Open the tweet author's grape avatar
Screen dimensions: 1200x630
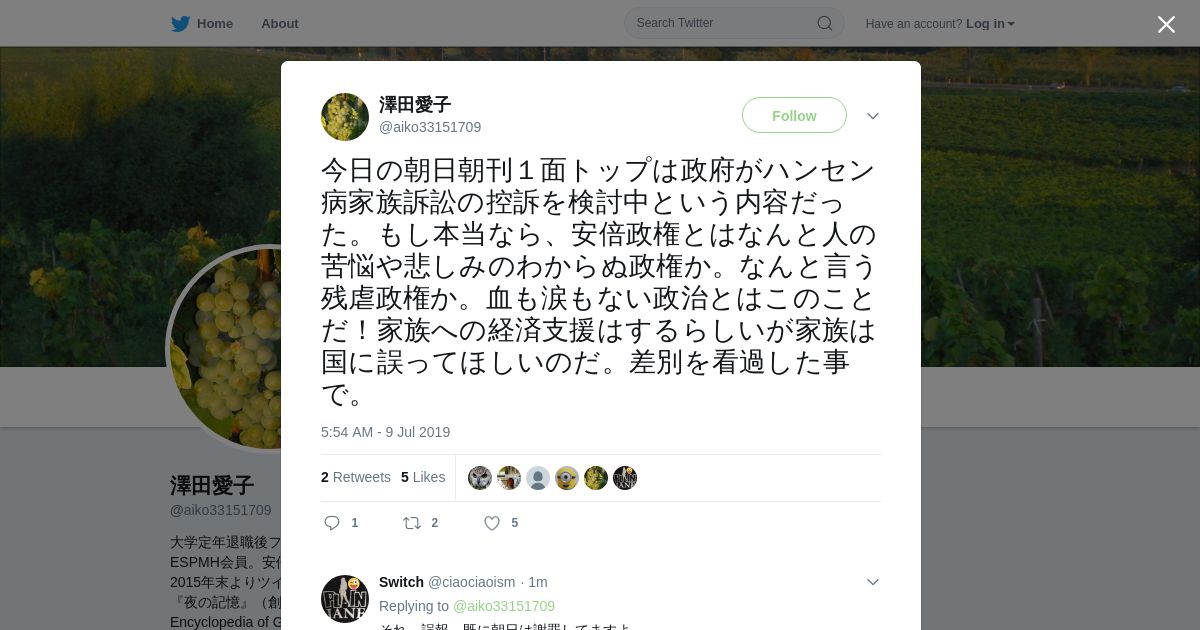tap(345, 117)
